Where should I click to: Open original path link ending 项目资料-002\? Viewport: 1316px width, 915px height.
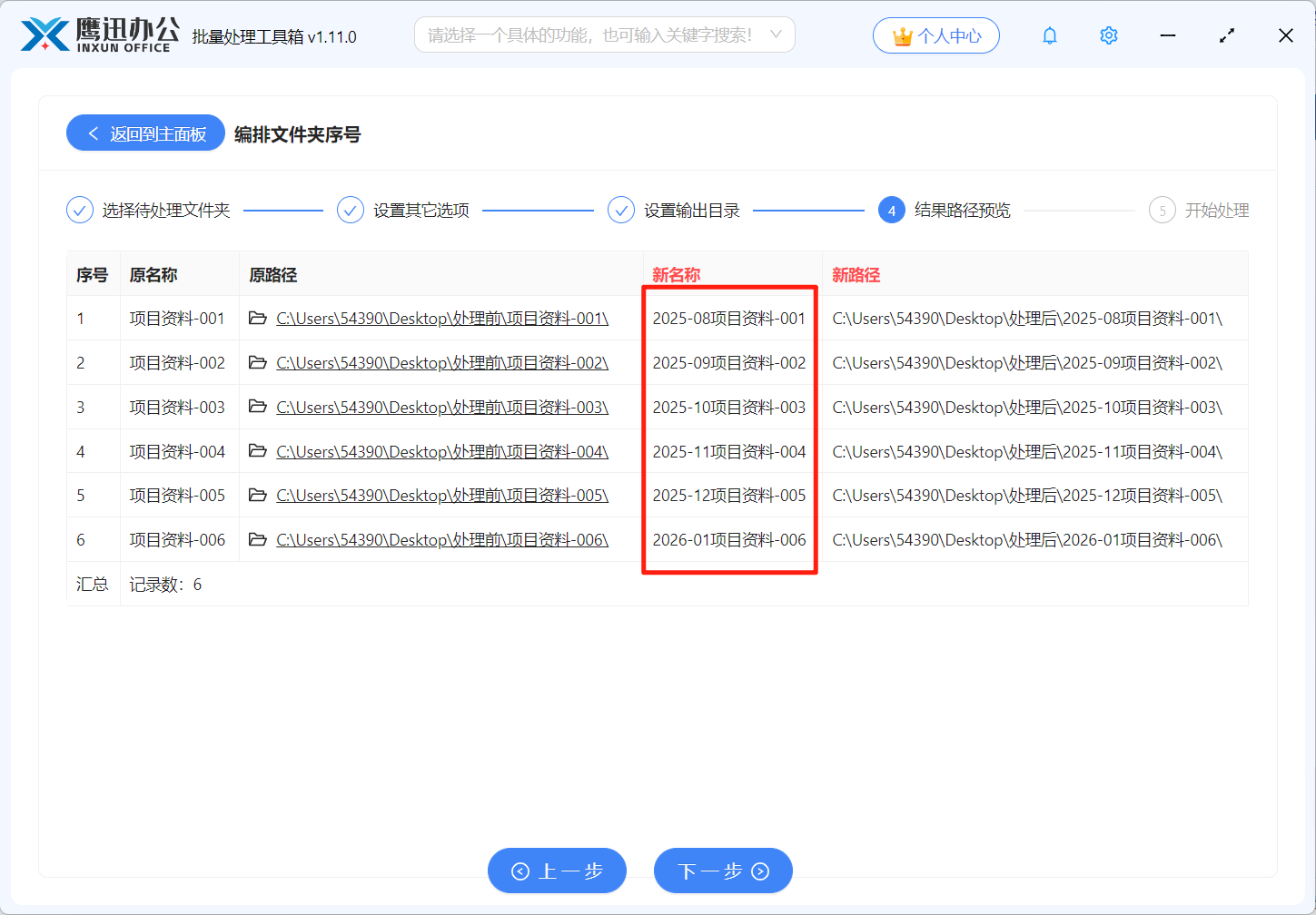pos(442,363)
